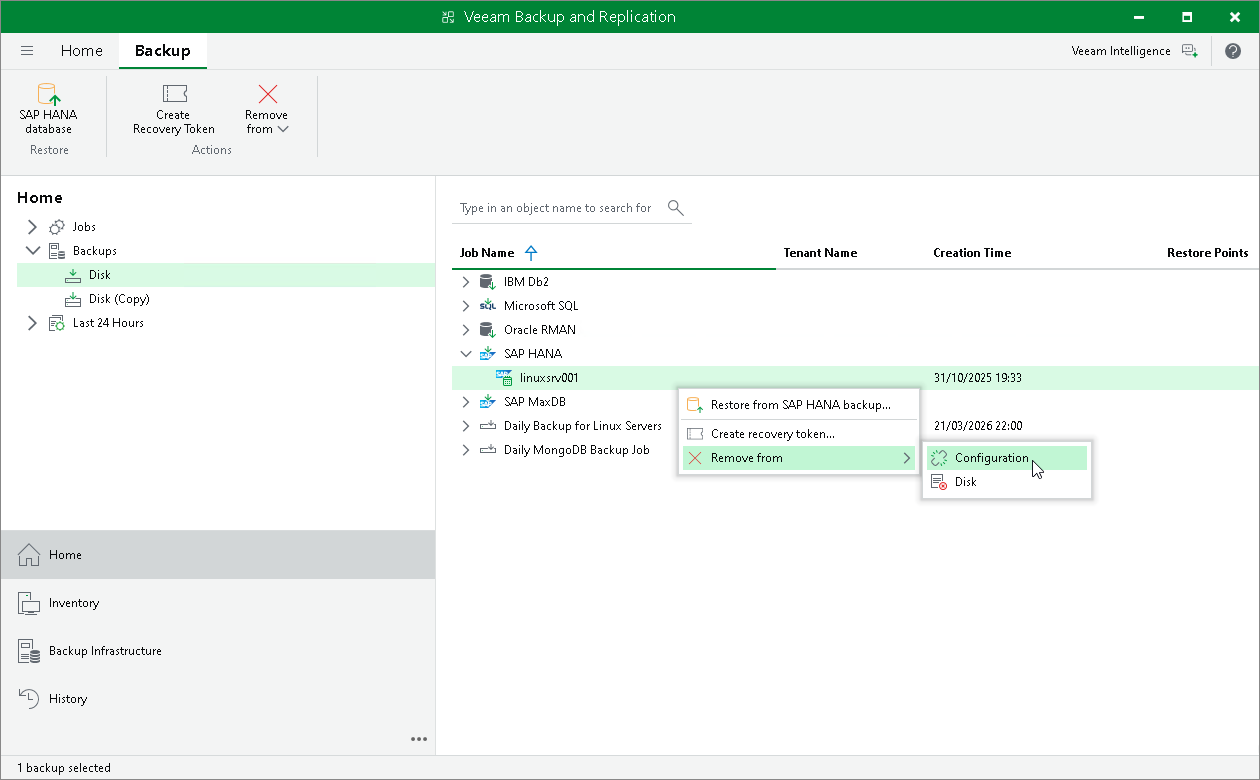The height and width of the screenshot is (780, 1260).
Task: Select Configuration in Remove from submenu
Action: 1006,458
